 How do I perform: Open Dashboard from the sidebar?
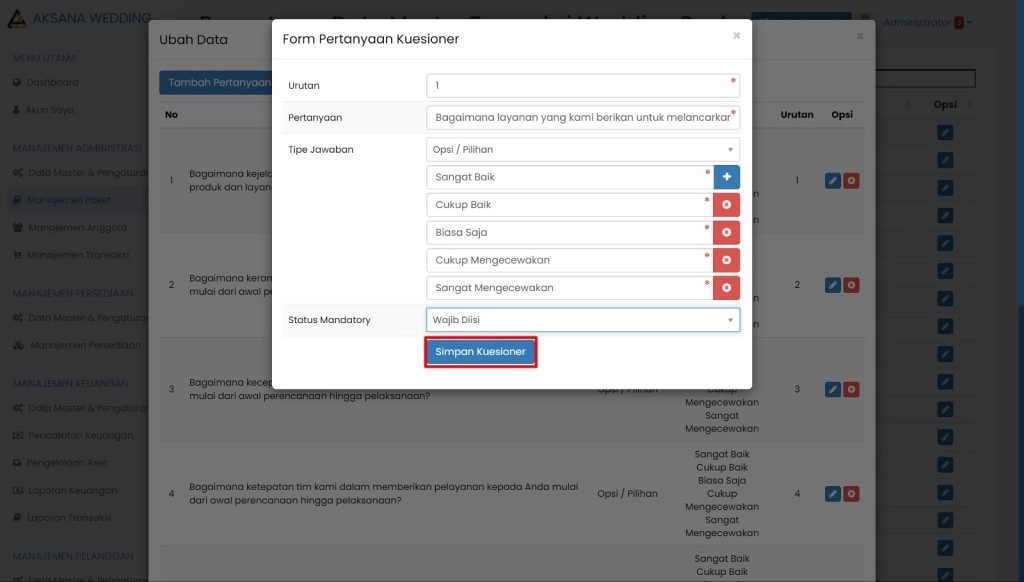(x=52, y=82)
